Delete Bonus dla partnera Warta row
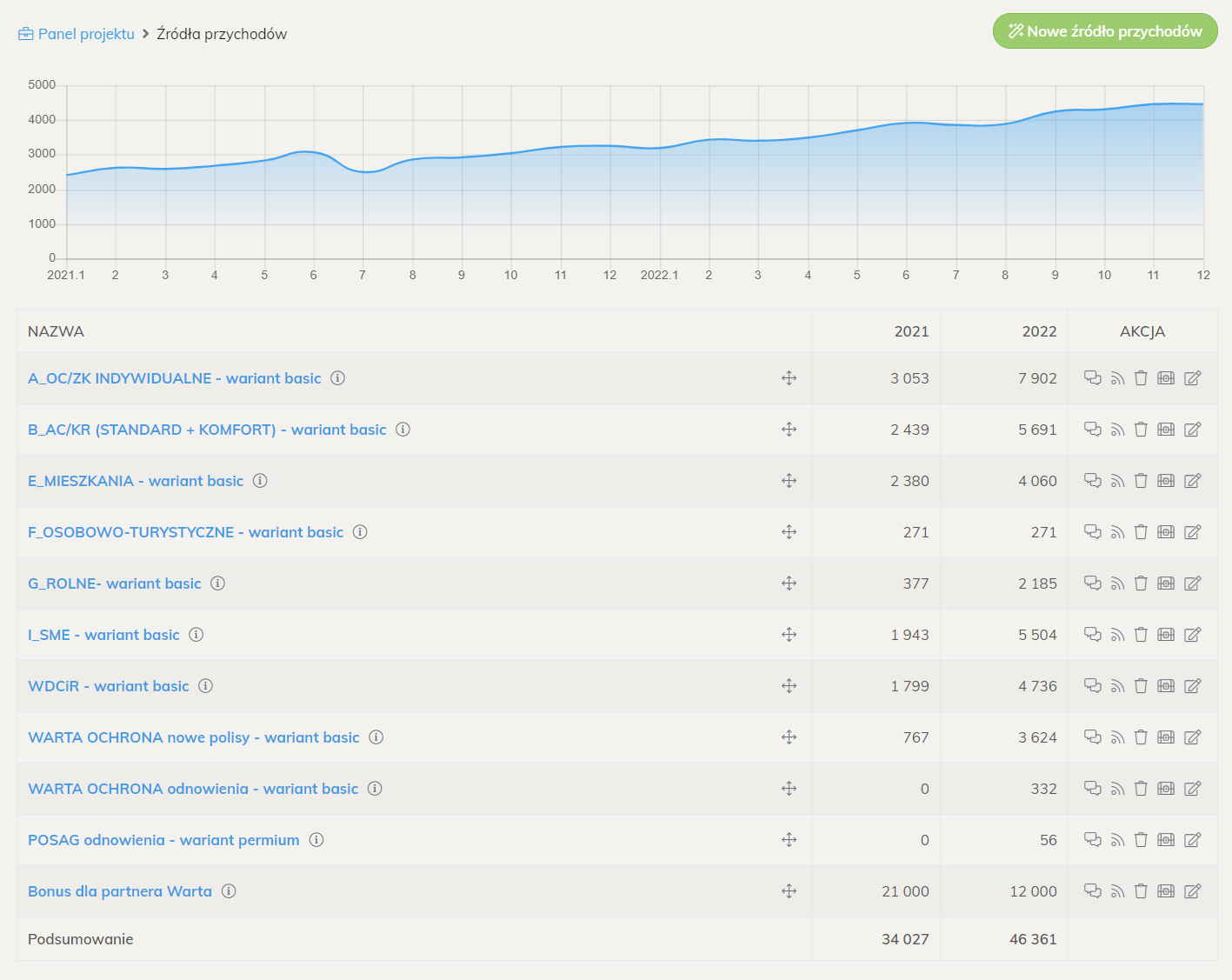 pos(1141,891)
